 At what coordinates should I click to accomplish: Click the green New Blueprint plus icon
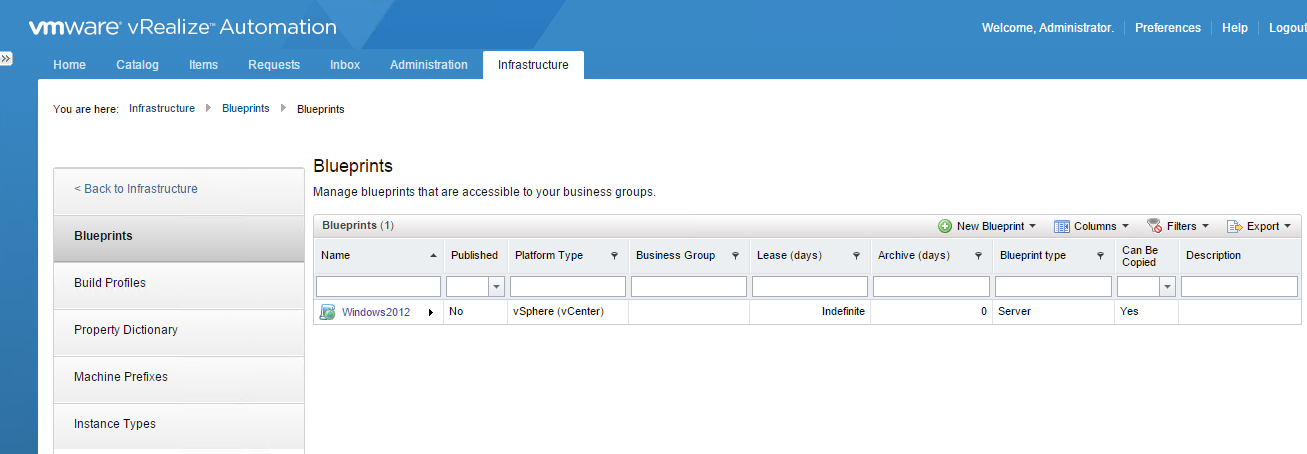[945, 226]
